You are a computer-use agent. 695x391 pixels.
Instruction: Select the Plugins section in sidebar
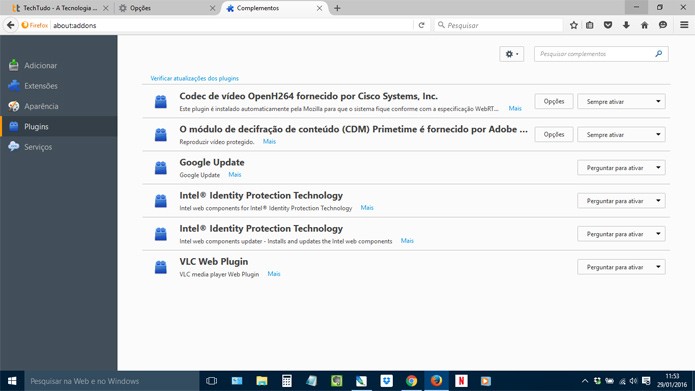(x=59, y=127)
